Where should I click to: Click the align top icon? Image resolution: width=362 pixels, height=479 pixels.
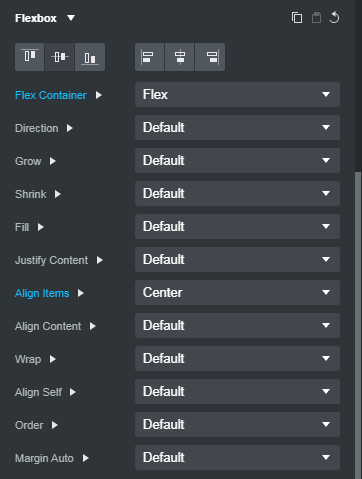point(30,57)
